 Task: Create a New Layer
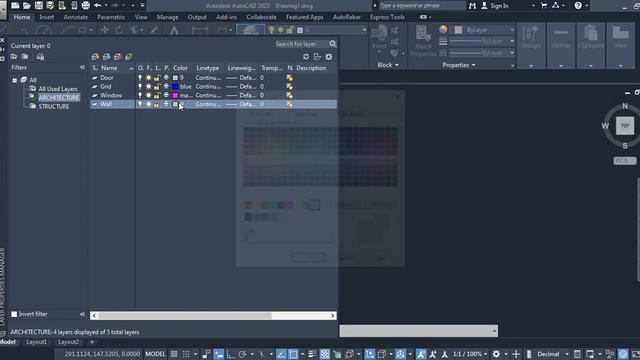pos(96,57)
